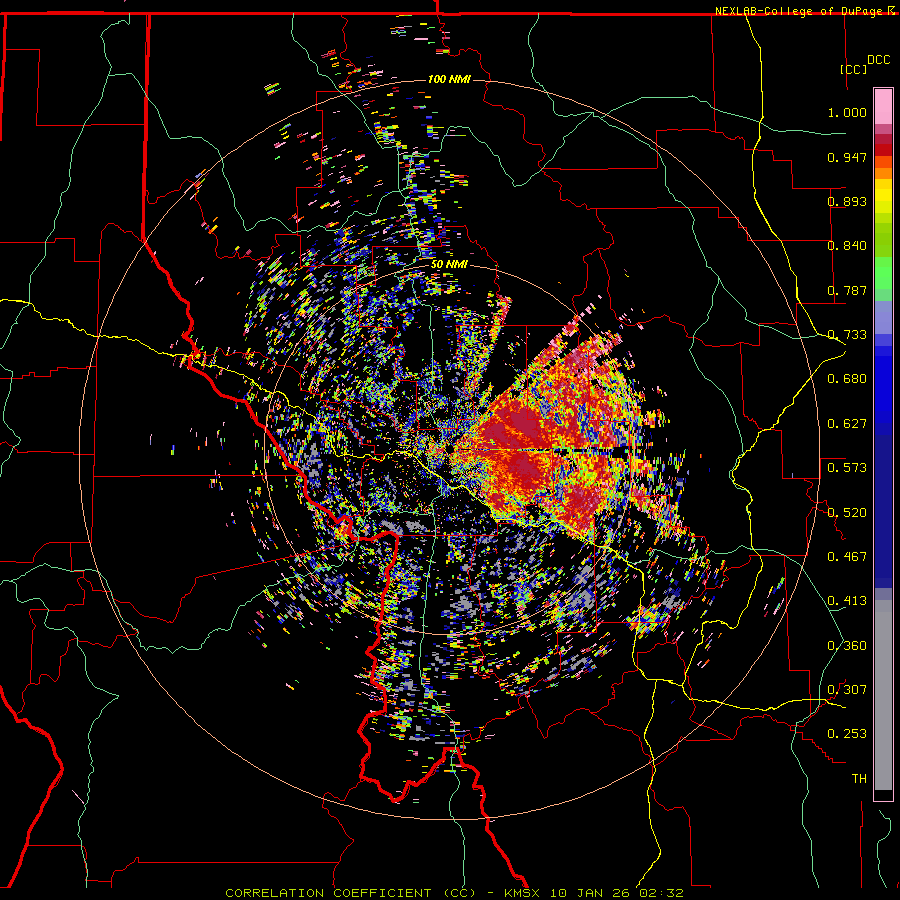Image resolution: width=900 pixels, height=900 pixels.
Task: Click the TH threshold label in the legend
Action: (859, 779)
